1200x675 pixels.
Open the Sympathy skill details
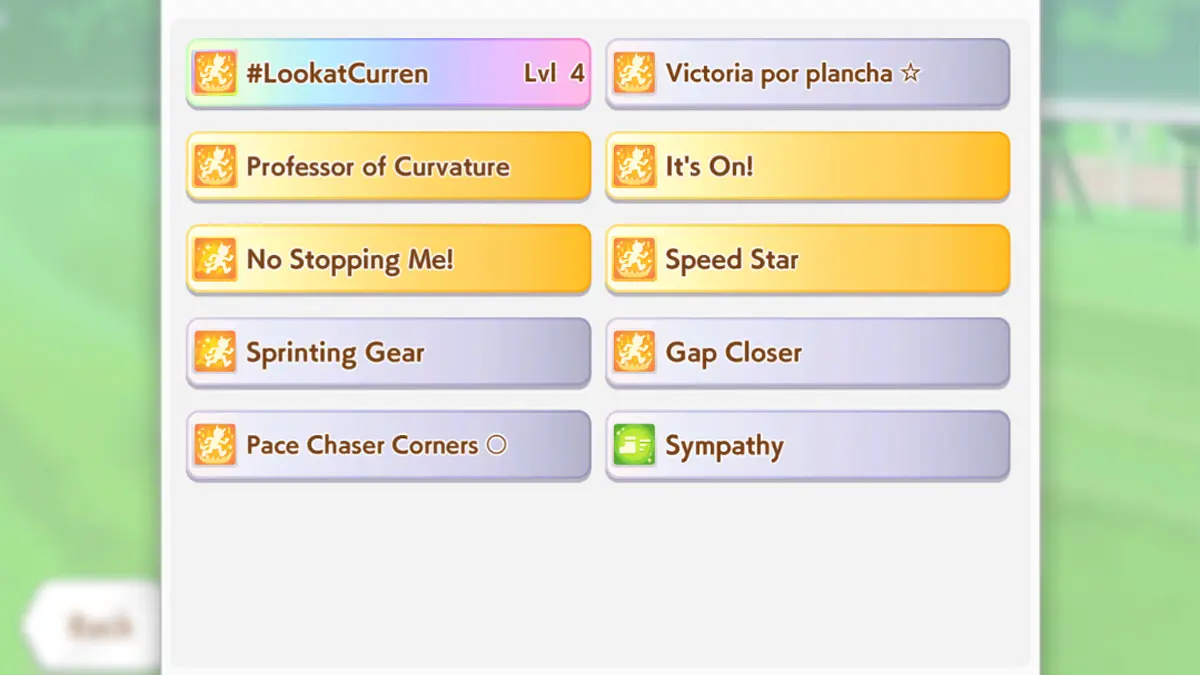click(x=807, y=445)
